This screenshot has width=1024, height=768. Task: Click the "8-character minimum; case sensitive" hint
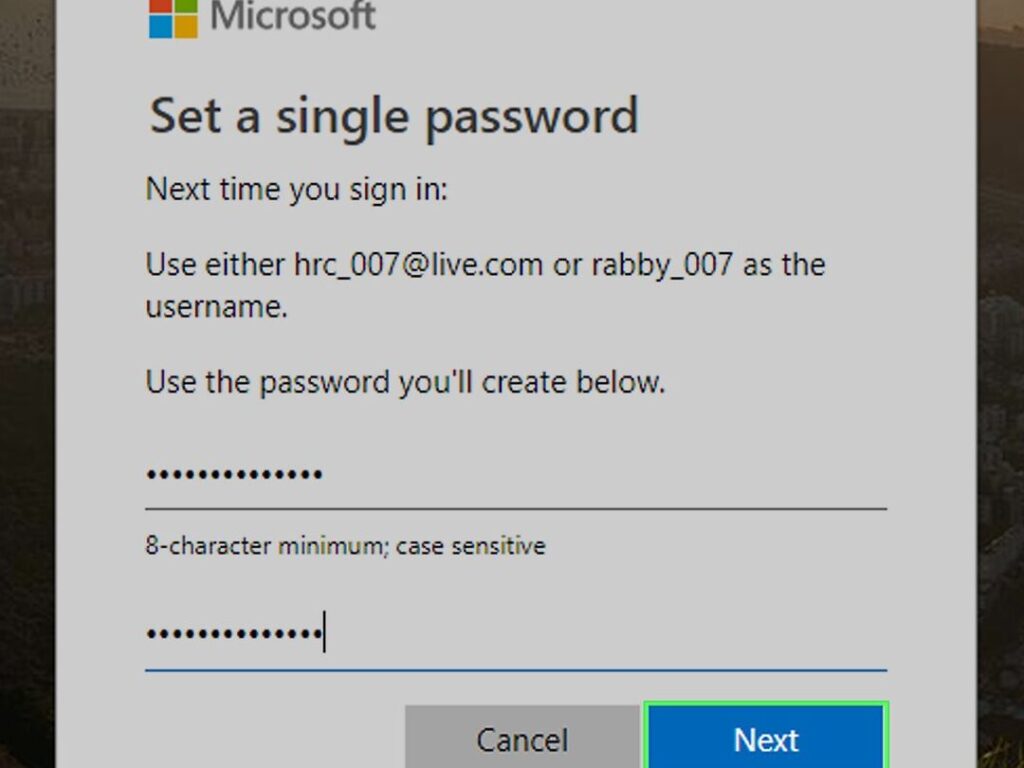(x=345, y=546)
